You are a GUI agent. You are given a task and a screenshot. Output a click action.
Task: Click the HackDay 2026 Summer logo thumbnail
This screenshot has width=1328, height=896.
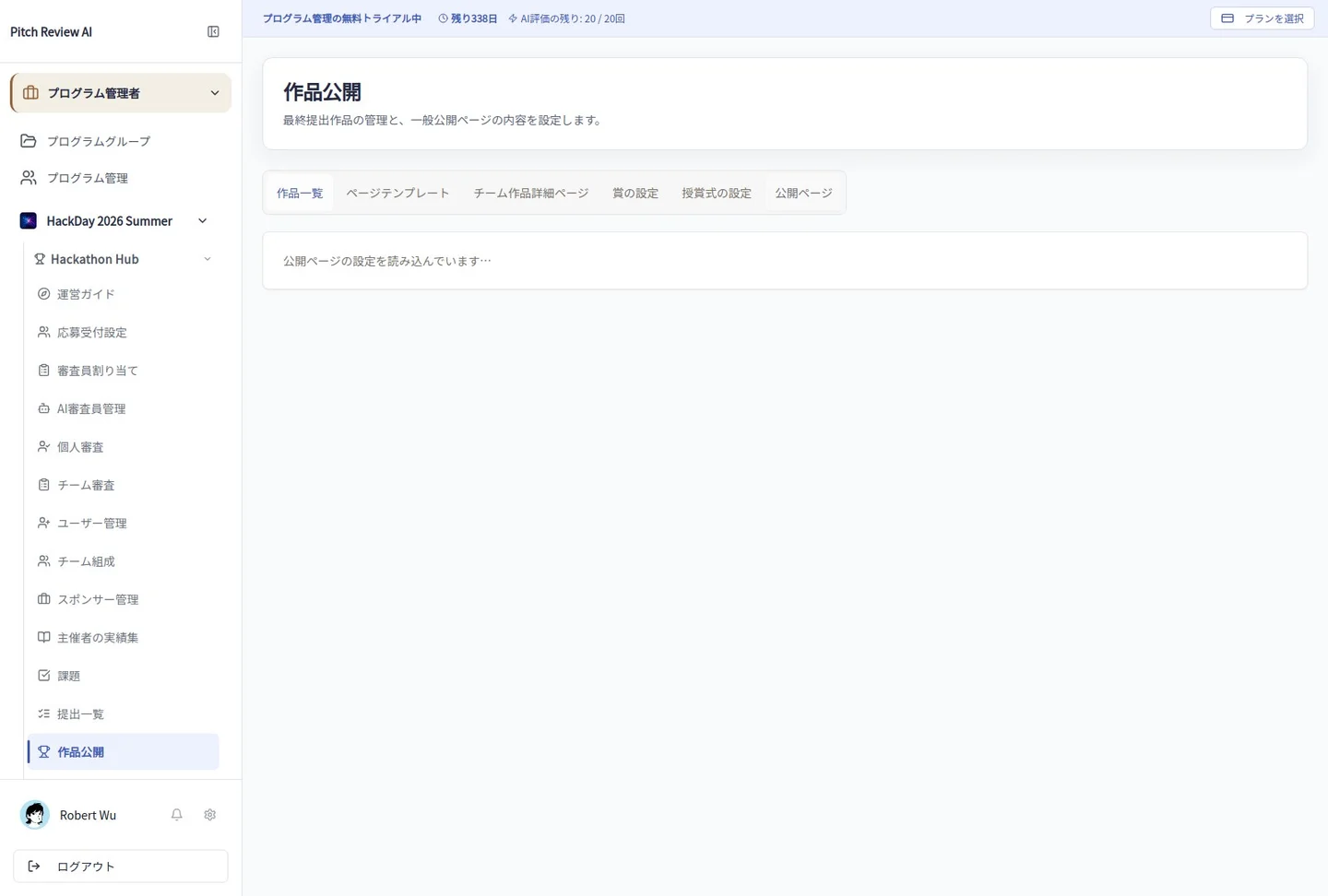[x=29, y=221]
